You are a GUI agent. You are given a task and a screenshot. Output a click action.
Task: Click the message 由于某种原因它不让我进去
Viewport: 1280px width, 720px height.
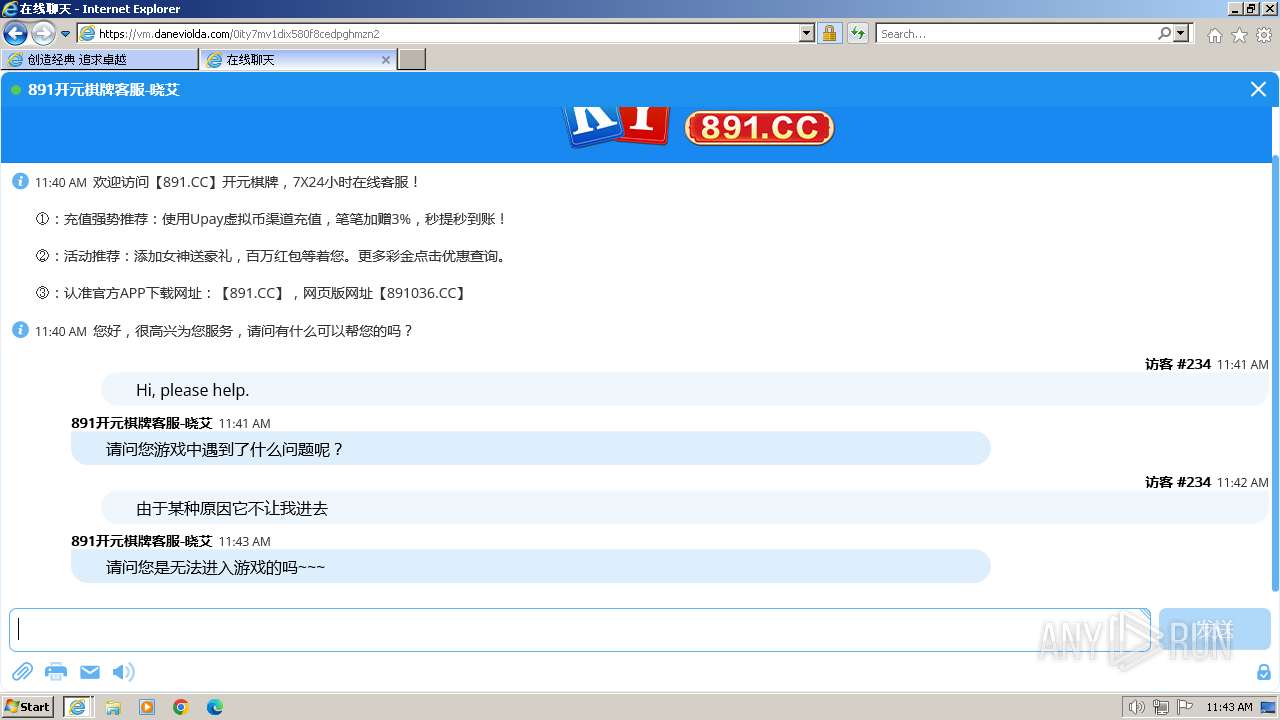click(x=685, y=508)
